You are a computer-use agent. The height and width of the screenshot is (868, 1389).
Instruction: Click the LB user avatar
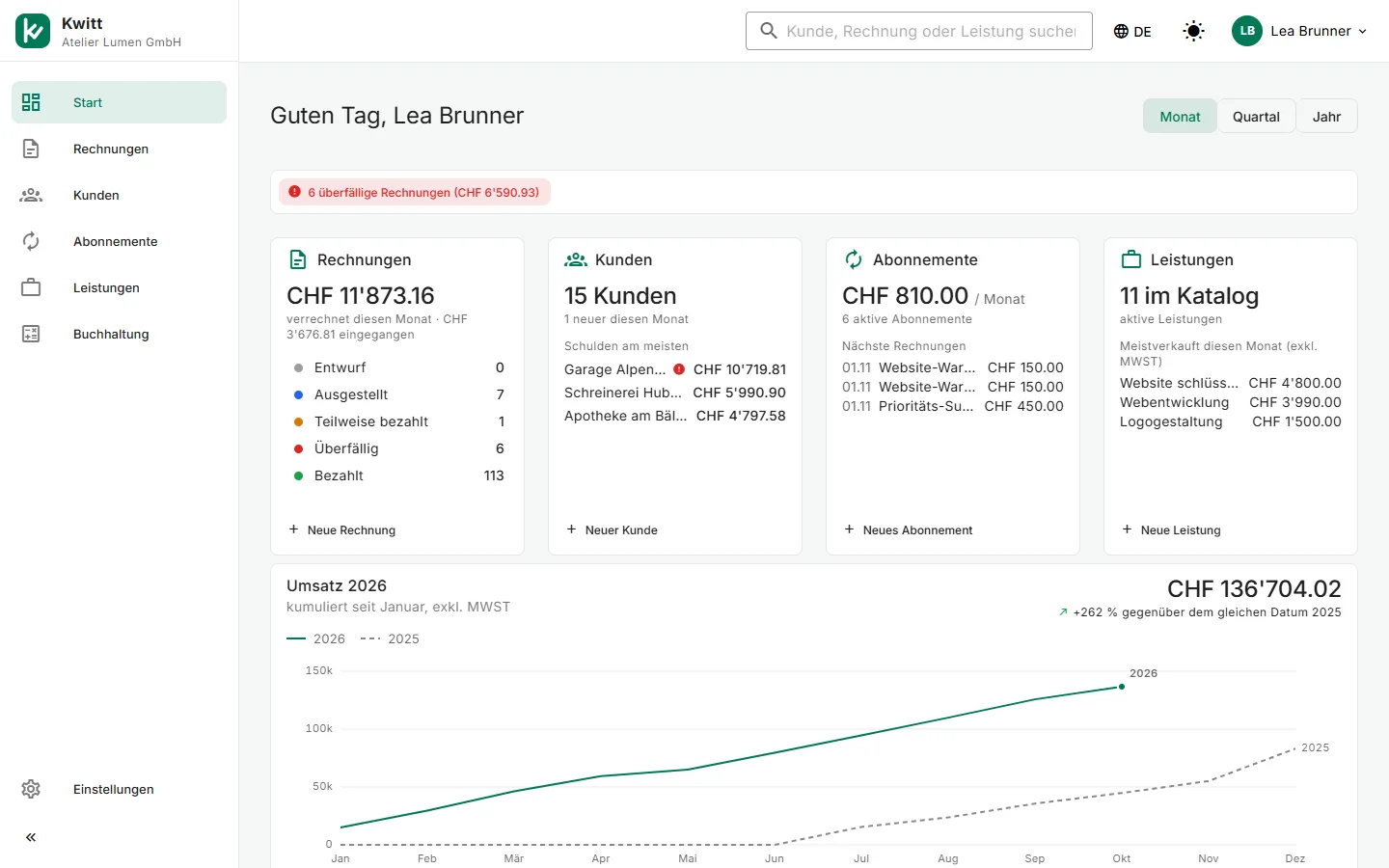(x=1247, y=31)
